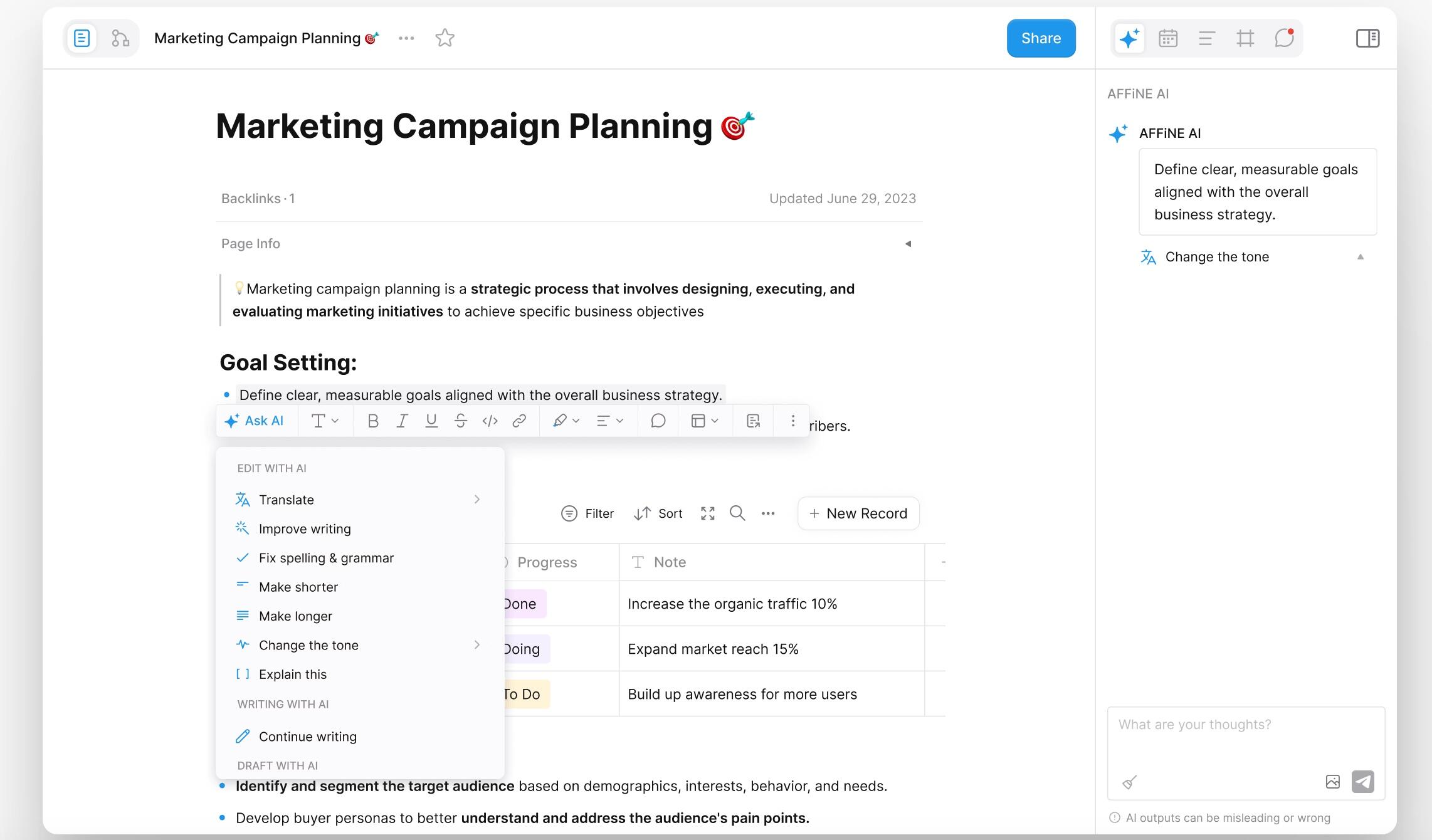
Task: Open more toolbar options vertical dots
Action: click(x=792, y=421)
